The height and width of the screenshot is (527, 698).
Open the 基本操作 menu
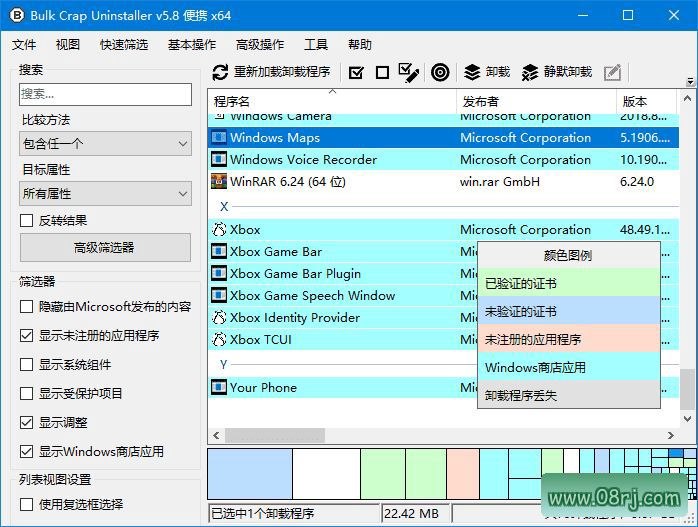point(192,45)
